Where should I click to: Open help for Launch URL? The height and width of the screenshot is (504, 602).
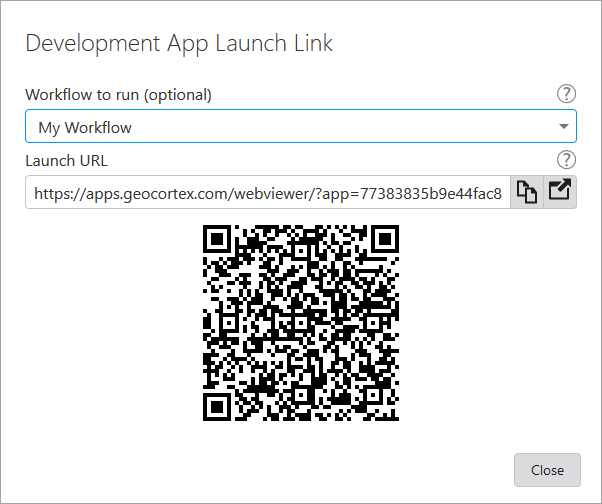(566, 160)
